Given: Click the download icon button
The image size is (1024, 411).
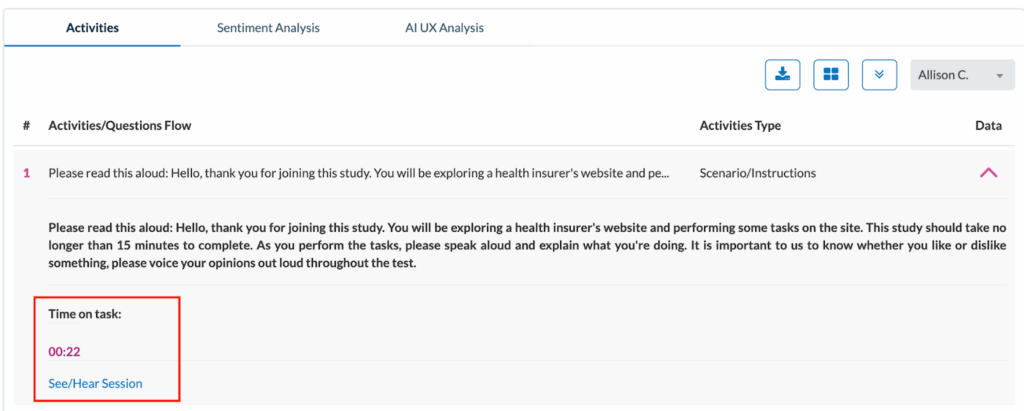Looking at the screenshot, I should click(x=783, y=75).
